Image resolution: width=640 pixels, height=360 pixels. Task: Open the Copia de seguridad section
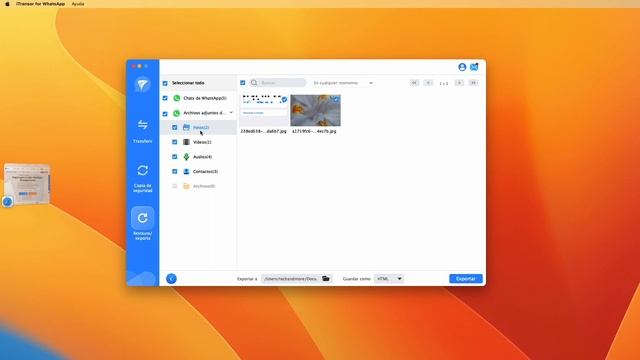tap(142, 178)
